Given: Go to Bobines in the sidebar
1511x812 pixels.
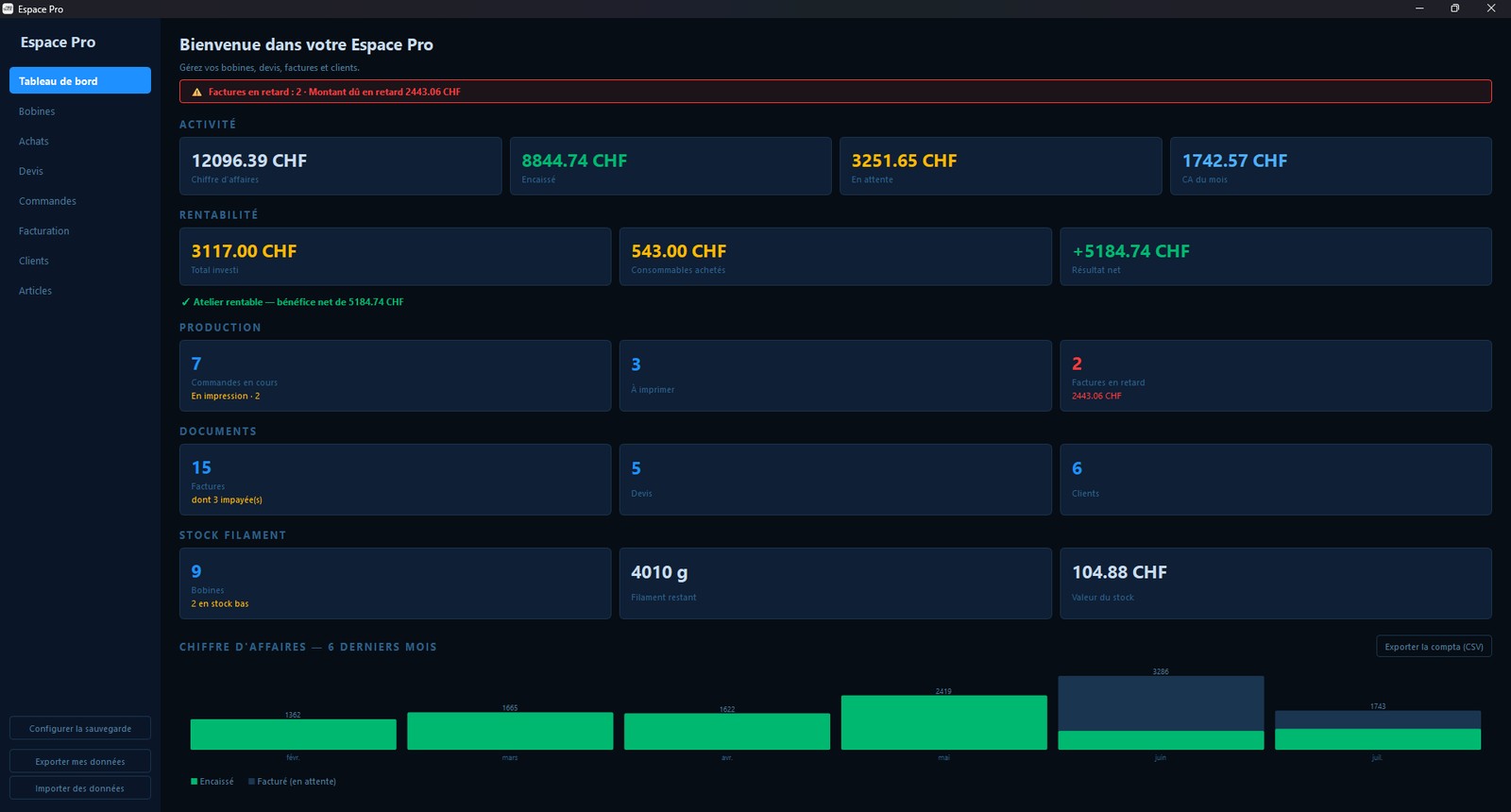Looking at the screenshot, I should pos(80,111).
